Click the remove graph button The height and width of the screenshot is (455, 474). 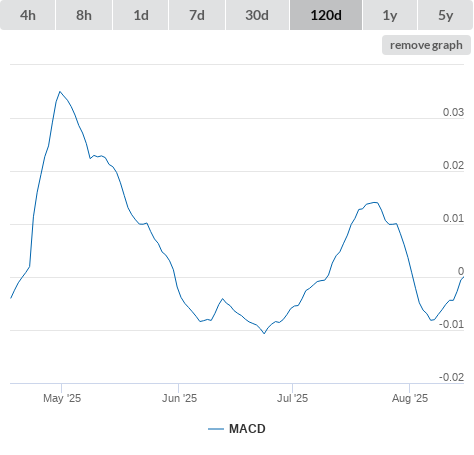coord(426,45)
